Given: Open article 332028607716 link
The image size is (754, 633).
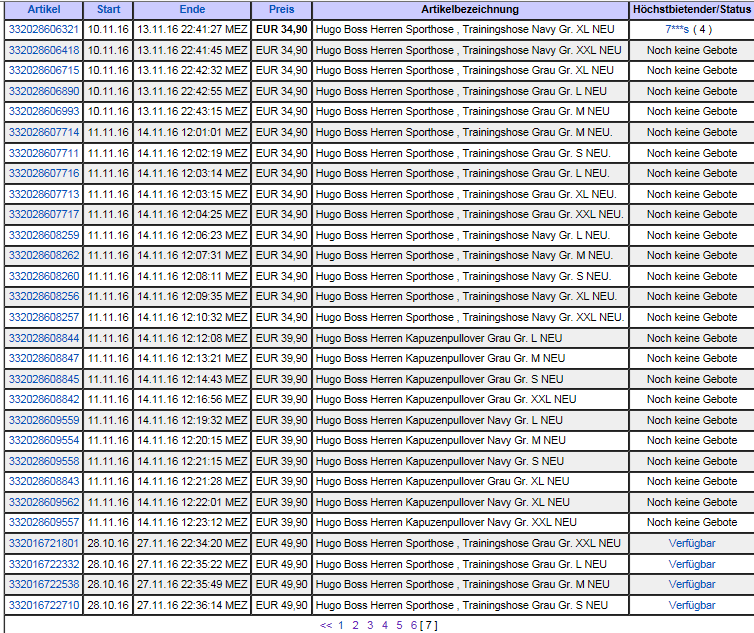Looking at the screenshot, I should pos(44,173).
